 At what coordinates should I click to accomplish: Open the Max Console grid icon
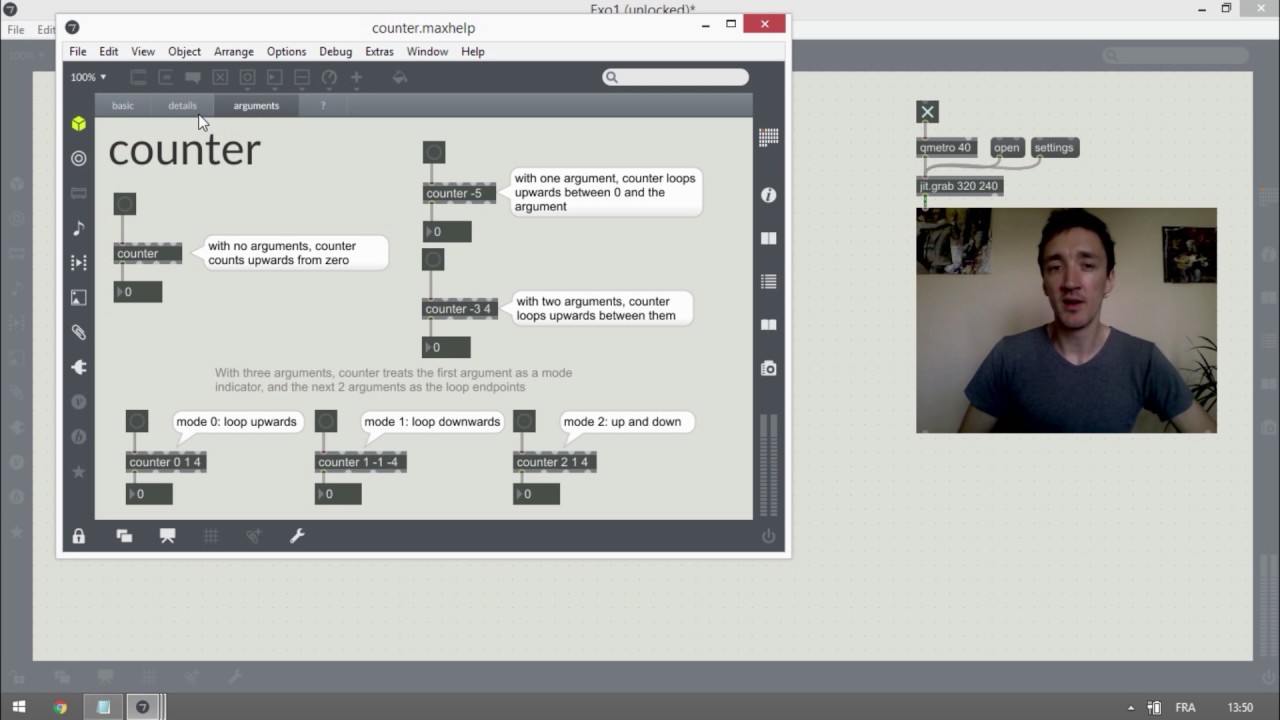(x=768, y=138)
